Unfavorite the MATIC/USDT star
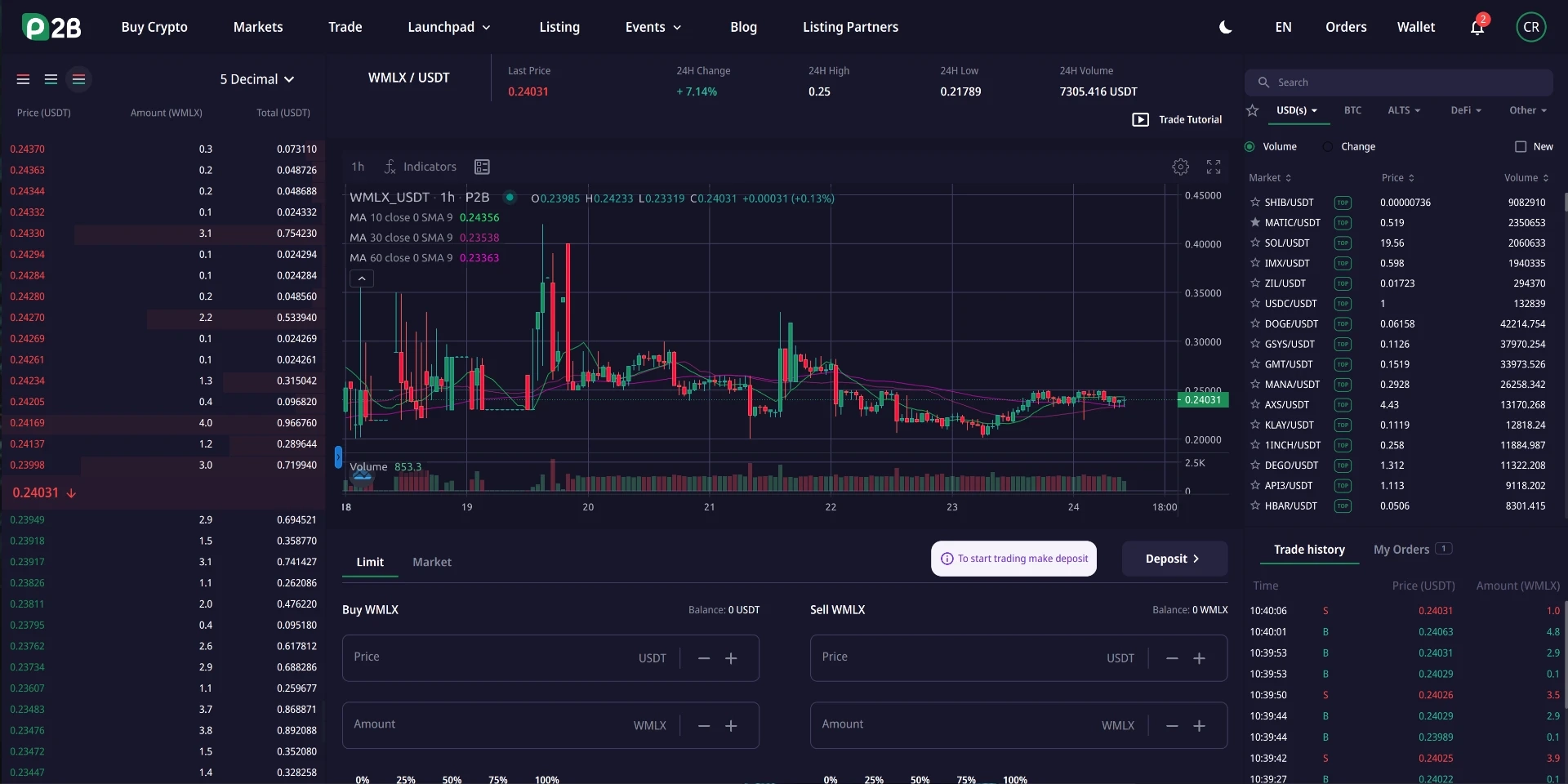Screen dimensions: 1568x784 [1255, 222]
